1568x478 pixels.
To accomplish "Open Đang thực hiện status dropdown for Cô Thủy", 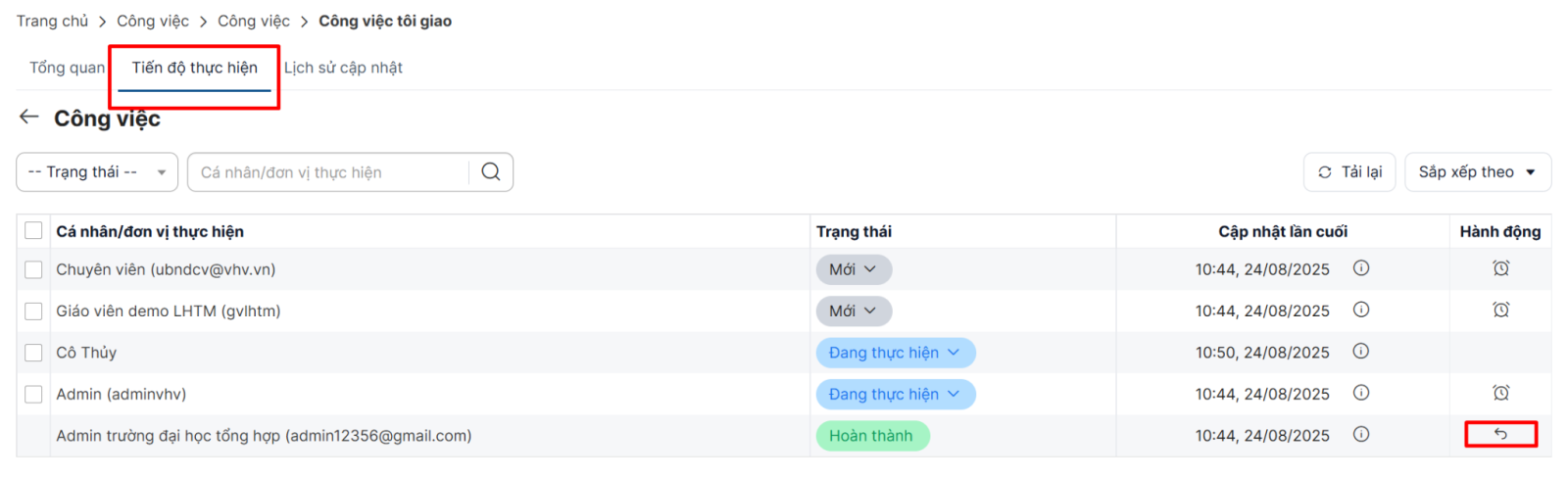I will point(895,353).
